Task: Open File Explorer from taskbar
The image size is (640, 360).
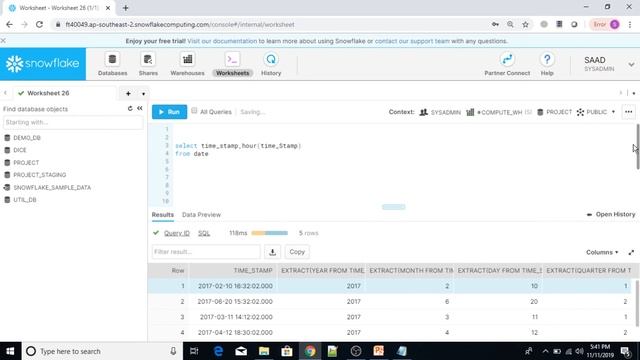Action: pos(264,351)
